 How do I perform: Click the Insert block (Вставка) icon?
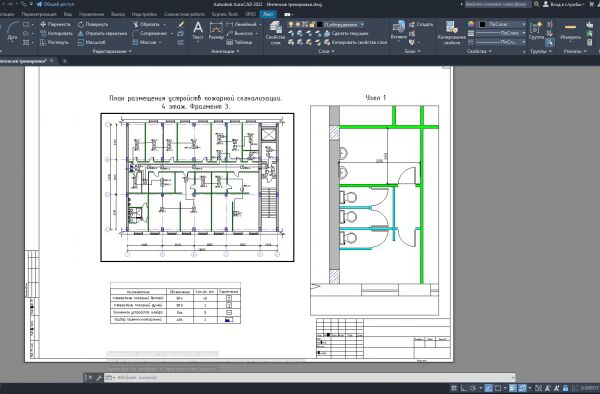click(398, 30)
